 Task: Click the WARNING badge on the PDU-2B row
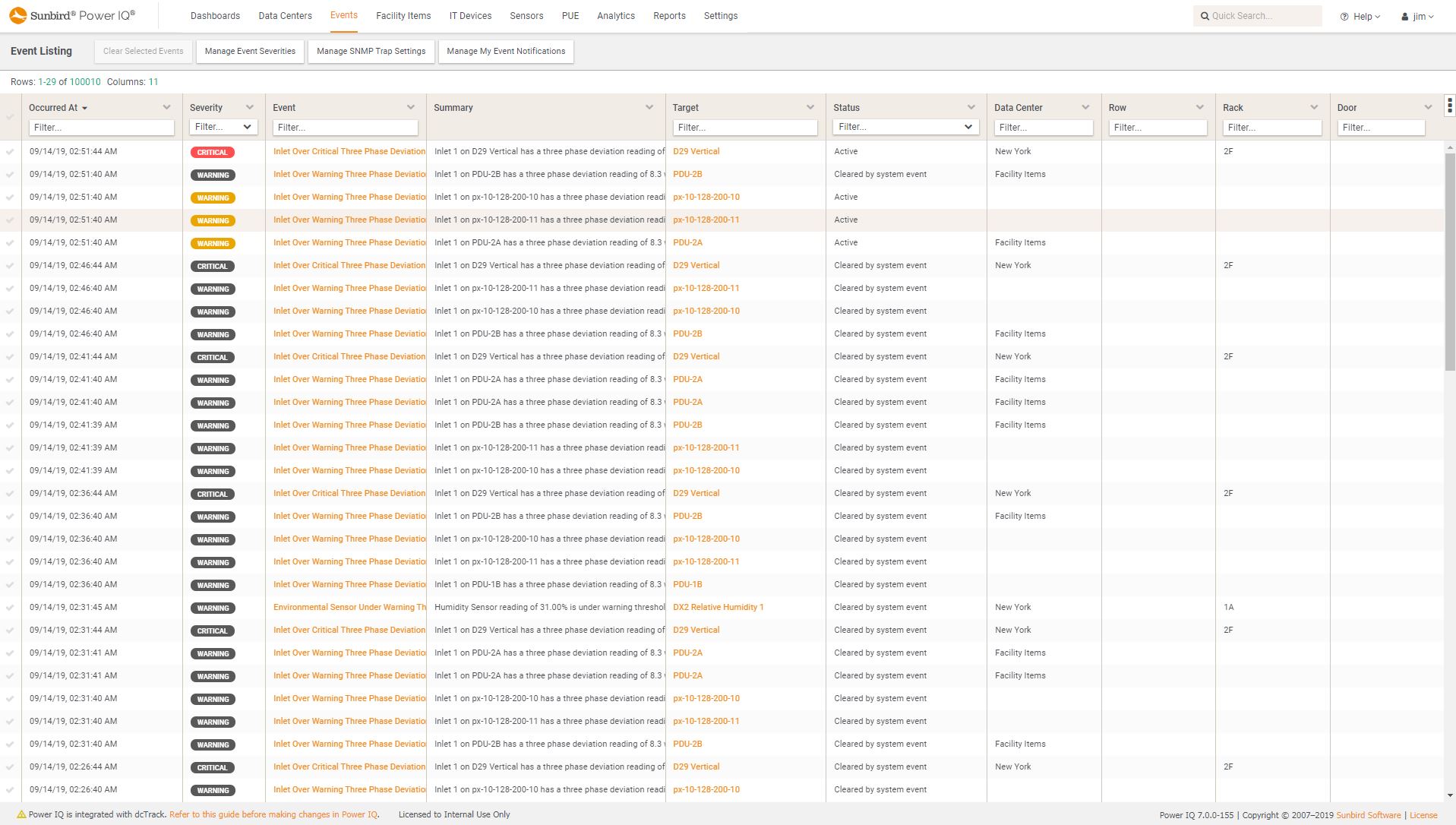coord(213,175)
